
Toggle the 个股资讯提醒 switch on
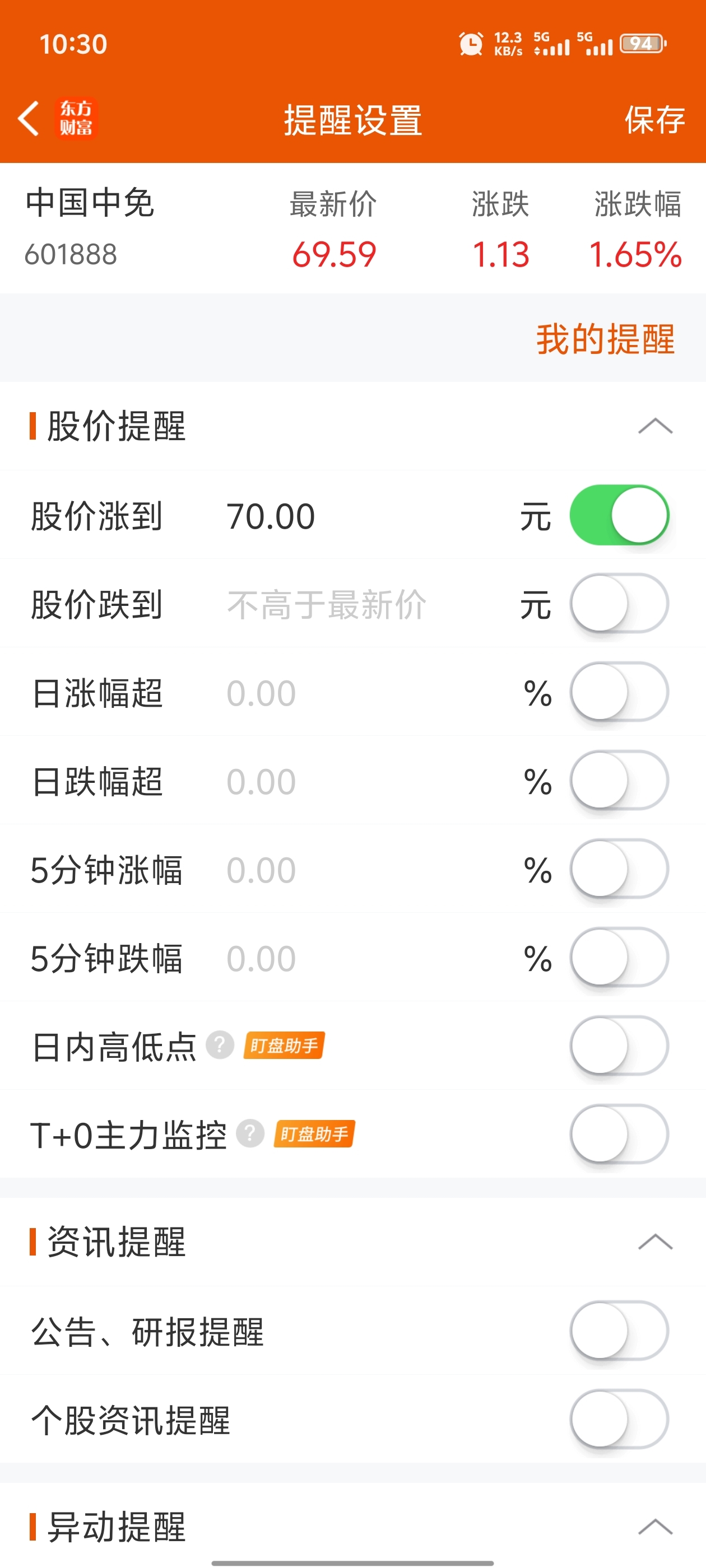(x=619, y=1419)
